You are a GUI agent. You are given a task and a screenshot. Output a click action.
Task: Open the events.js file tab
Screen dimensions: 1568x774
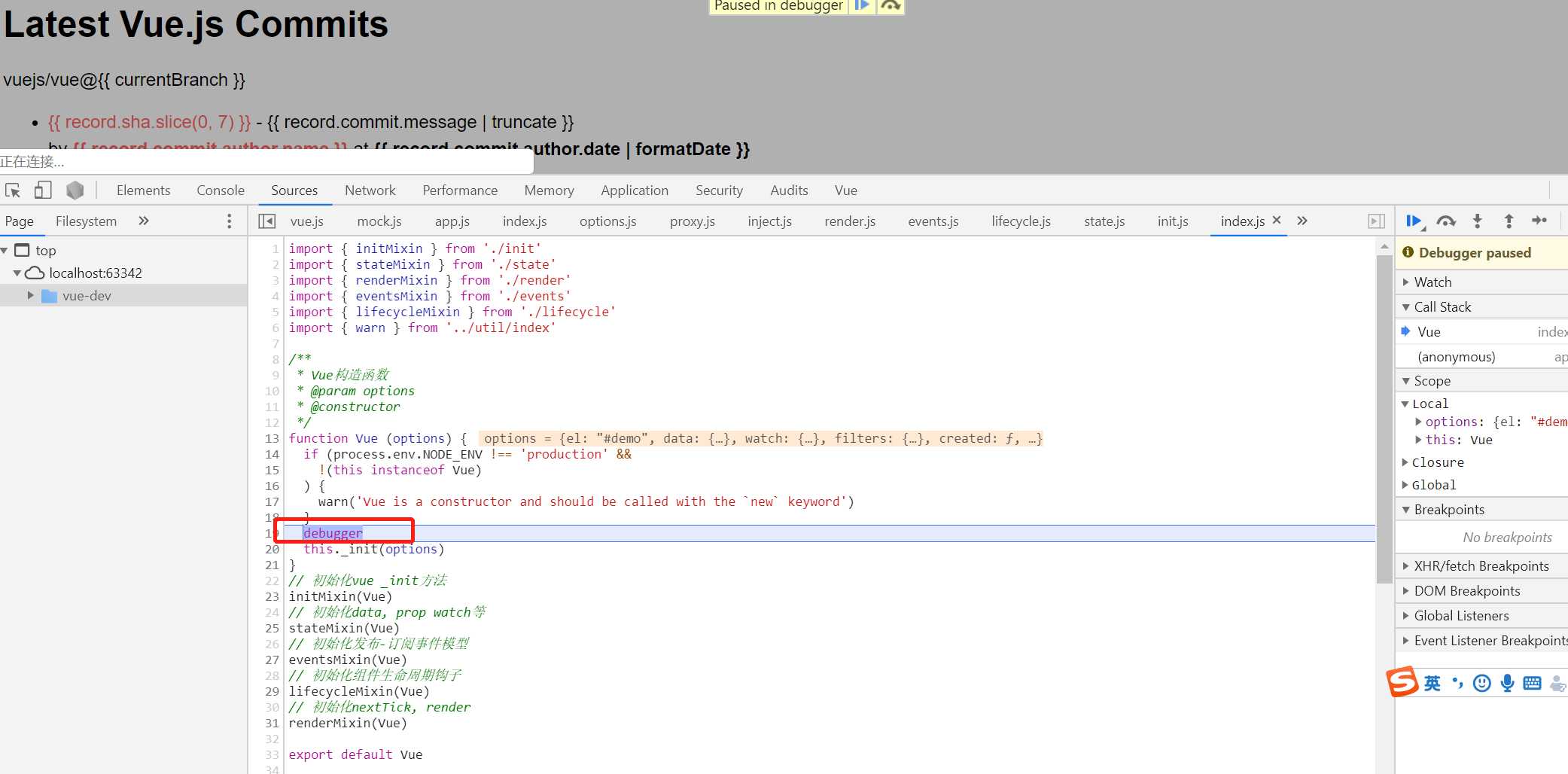[x=933, y=221]
